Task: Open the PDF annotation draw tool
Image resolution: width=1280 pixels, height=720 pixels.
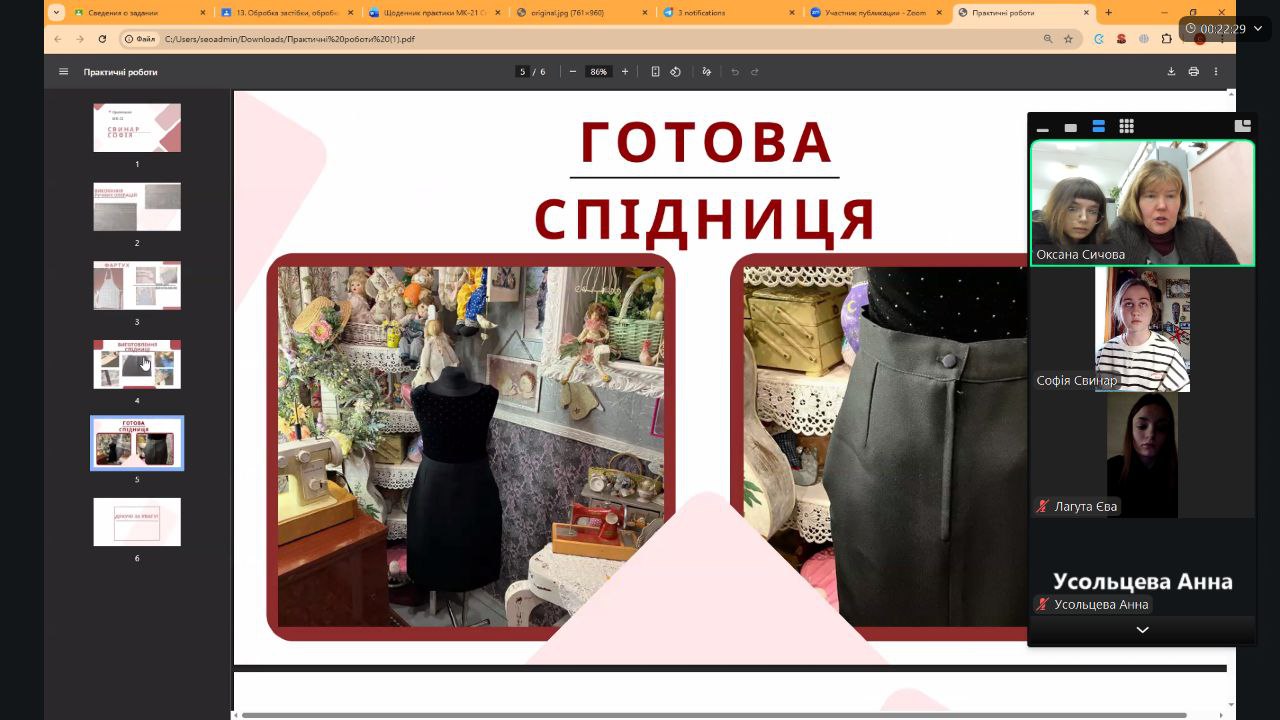Action: click(x=707, y=72)
